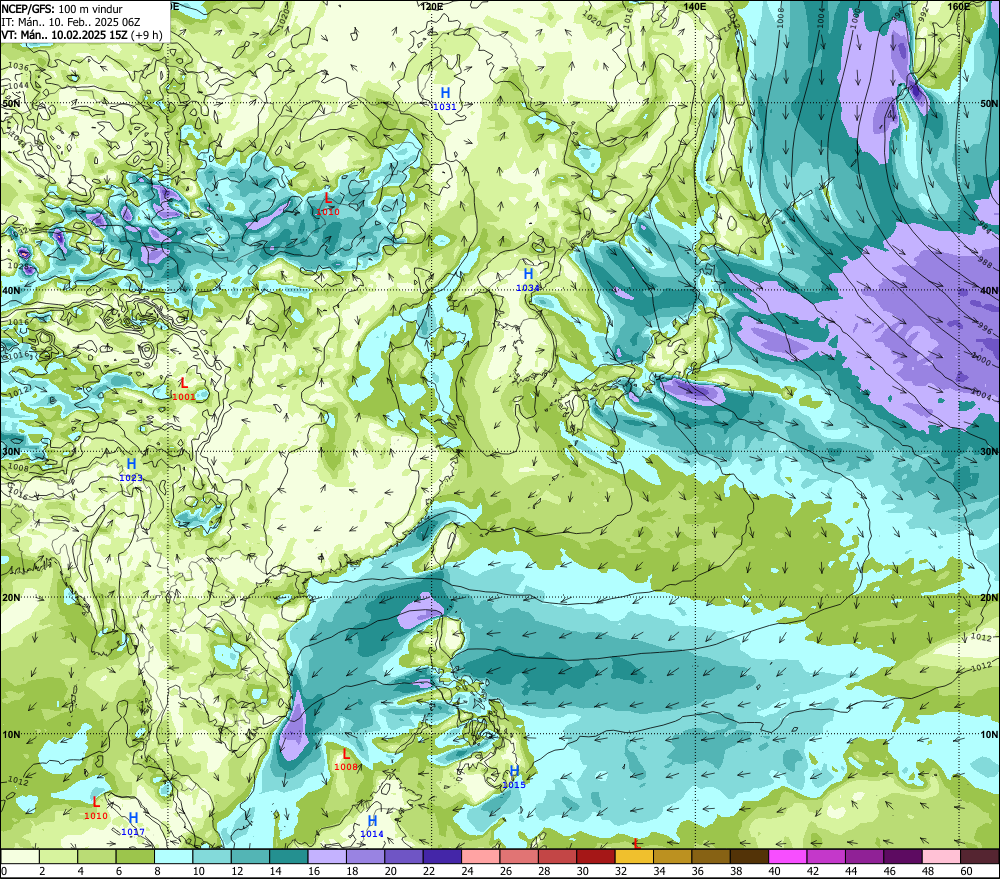Click the 160E longitude label
1000x879 pixels.
tap(959, 6)
